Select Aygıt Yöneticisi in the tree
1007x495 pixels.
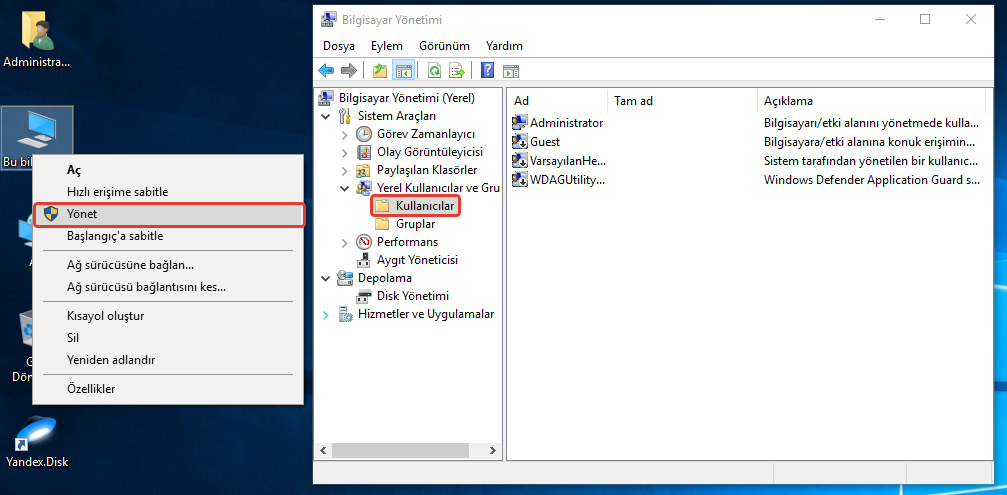point(416,260)
